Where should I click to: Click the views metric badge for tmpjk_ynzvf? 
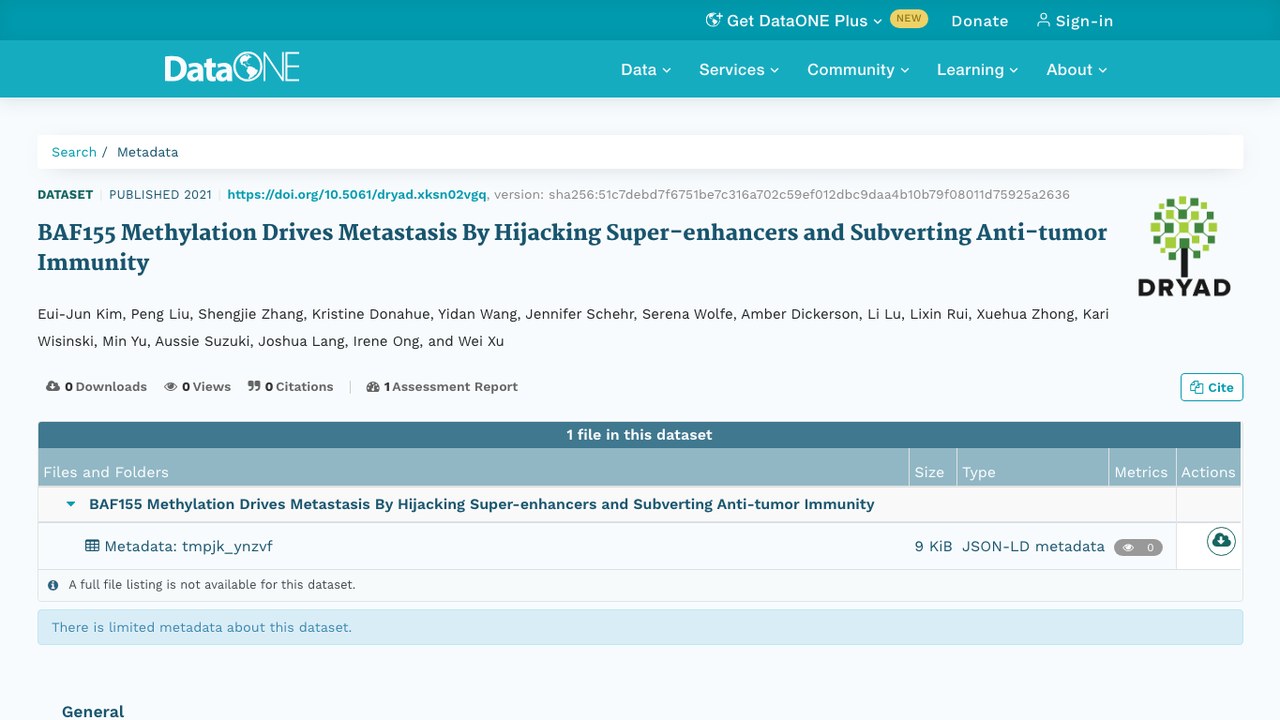tap(1138, 547)
